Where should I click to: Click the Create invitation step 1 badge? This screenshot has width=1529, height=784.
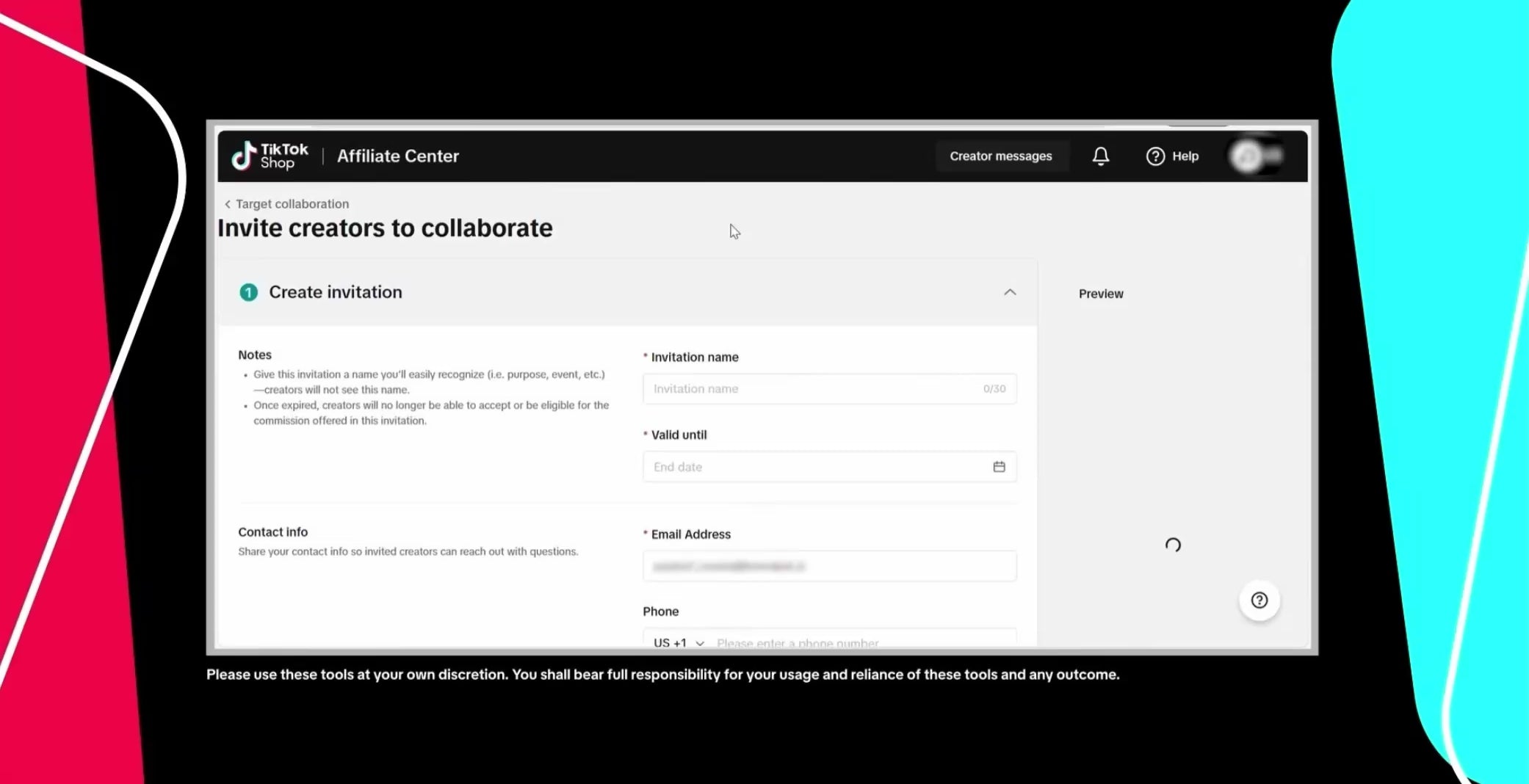pos(249,292)
